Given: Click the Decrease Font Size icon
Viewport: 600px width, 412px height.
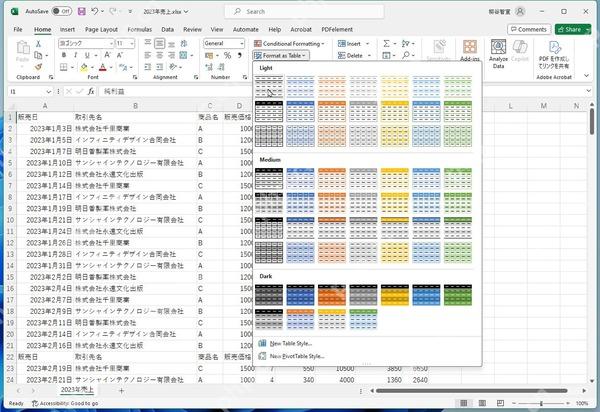Looking at the screenshot, I should click(119, 55).
